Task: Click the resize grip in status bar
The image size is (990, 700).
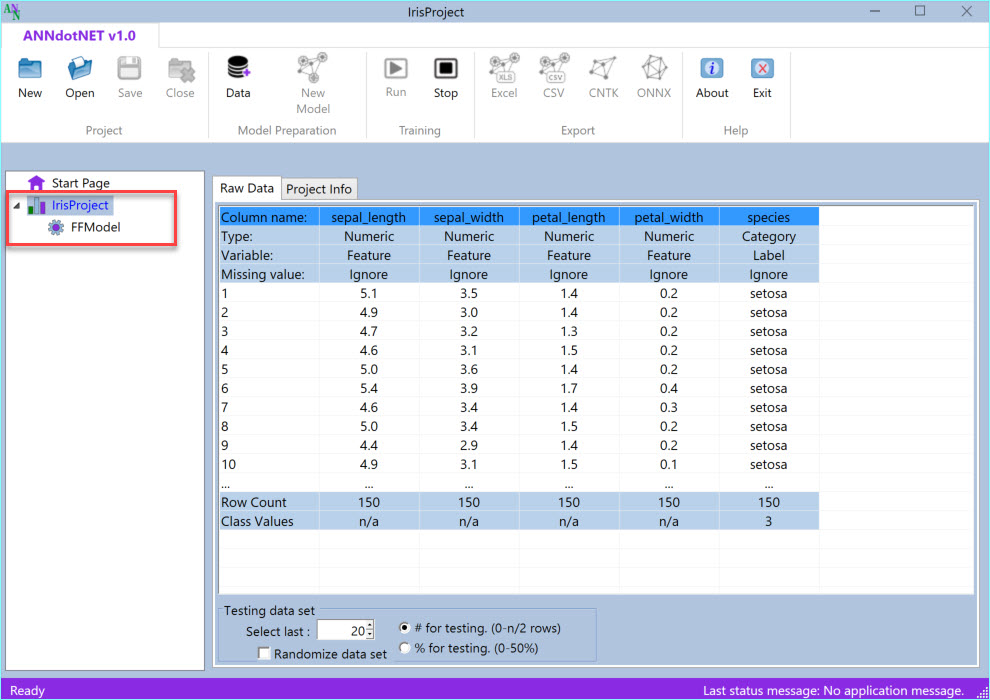Action: pyautogui.click(x=982, y=692)
